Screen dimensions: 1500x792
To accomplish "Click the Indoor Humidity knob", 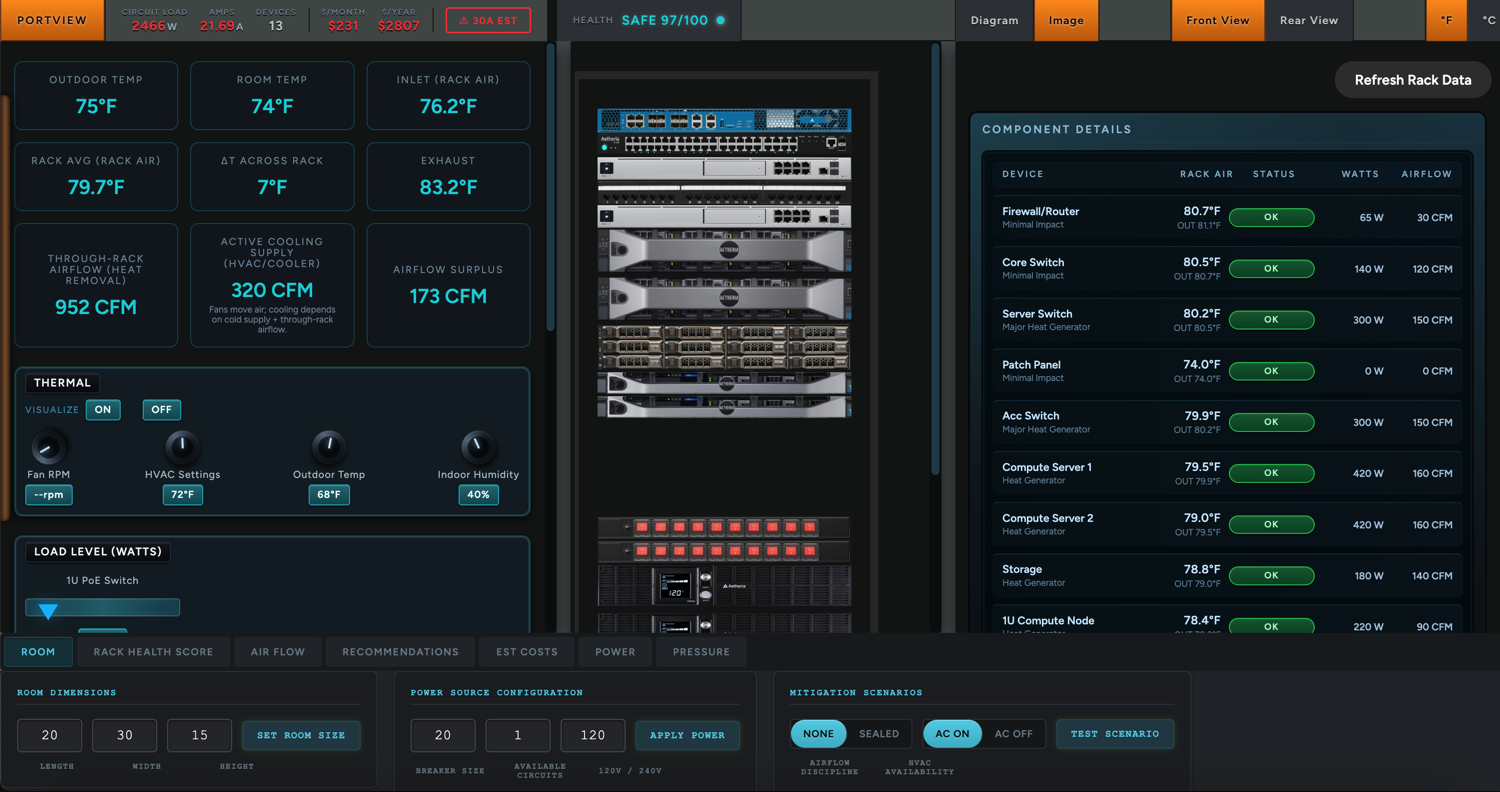I will coord(478,449).
